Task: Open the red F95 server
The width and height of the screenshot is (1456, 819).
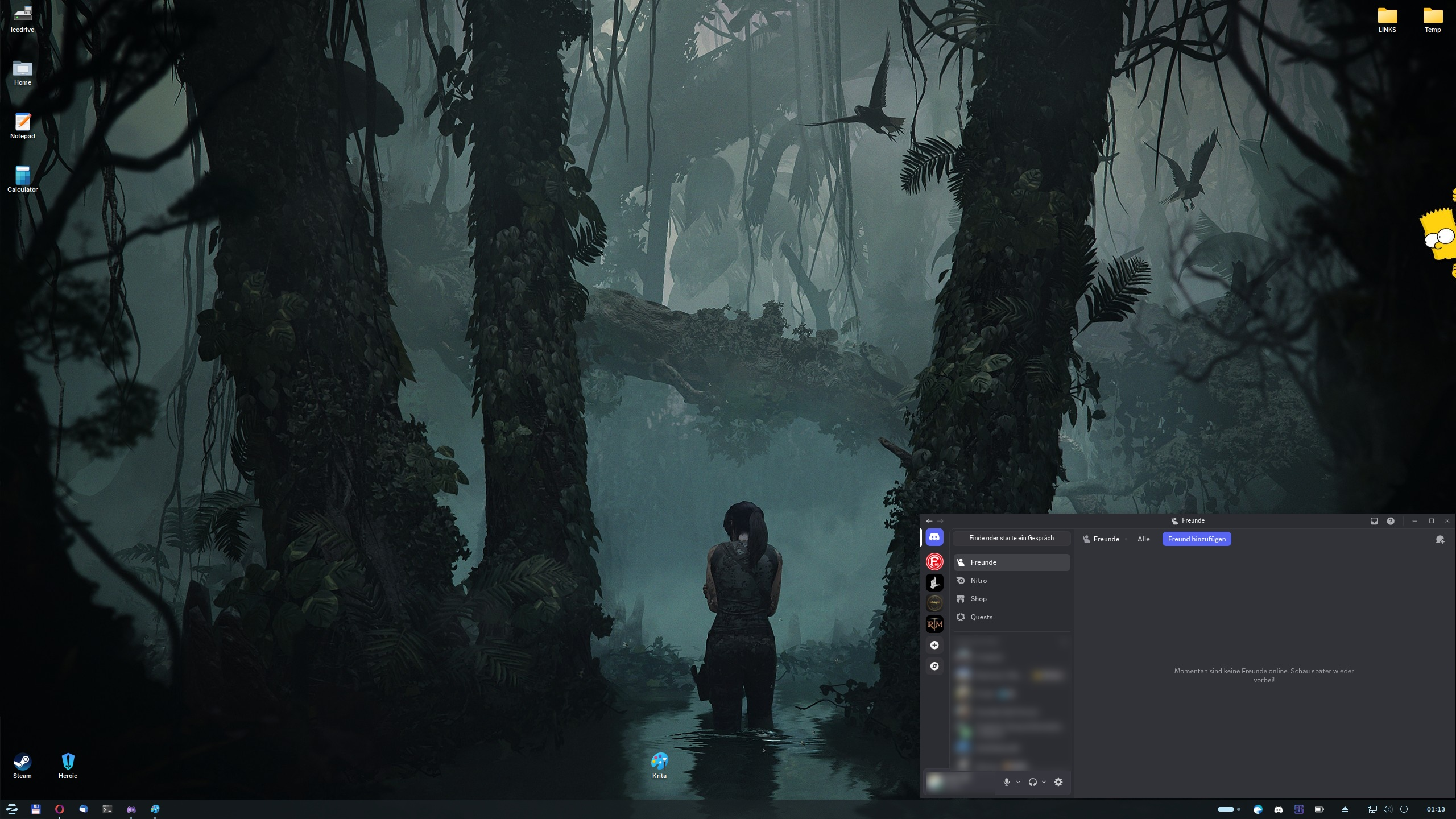Action: pyautogui.click(x=934, y=562)
